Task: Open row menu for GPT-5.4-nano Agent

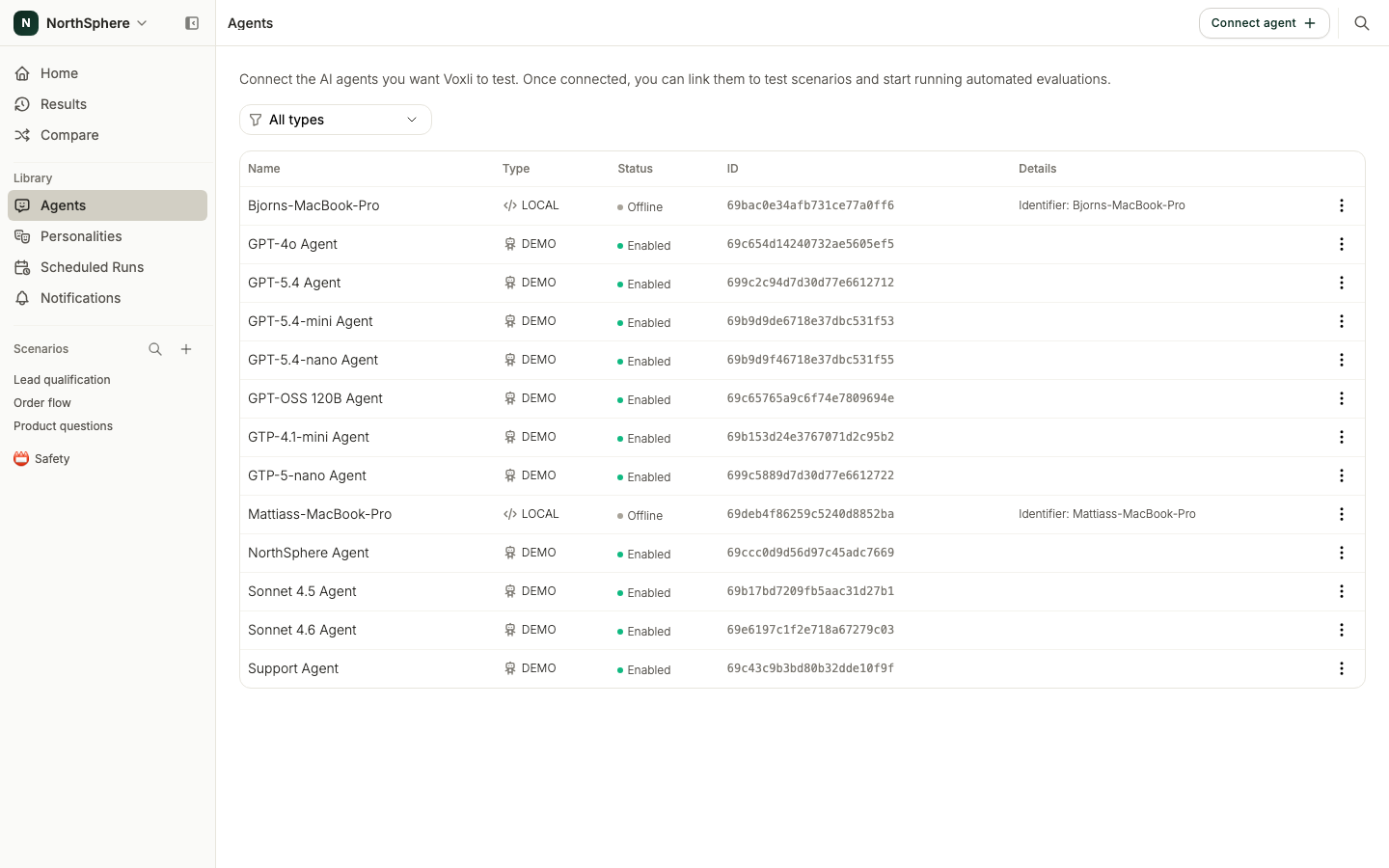Action: tap(1341, 360)
